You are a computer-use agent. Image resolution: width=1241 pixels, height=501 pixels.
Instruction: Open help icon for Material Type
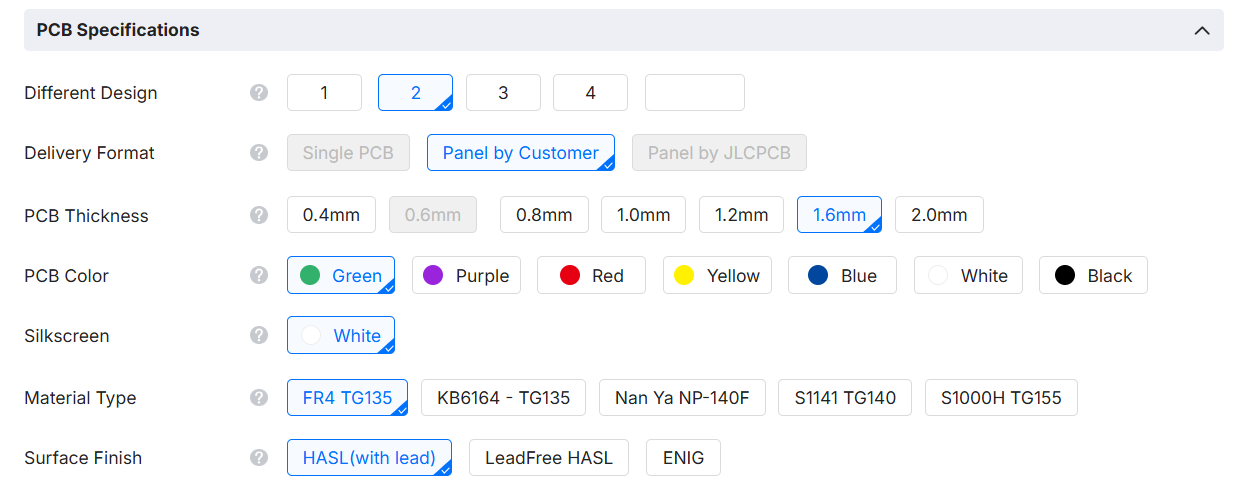[x=259, y=397]
